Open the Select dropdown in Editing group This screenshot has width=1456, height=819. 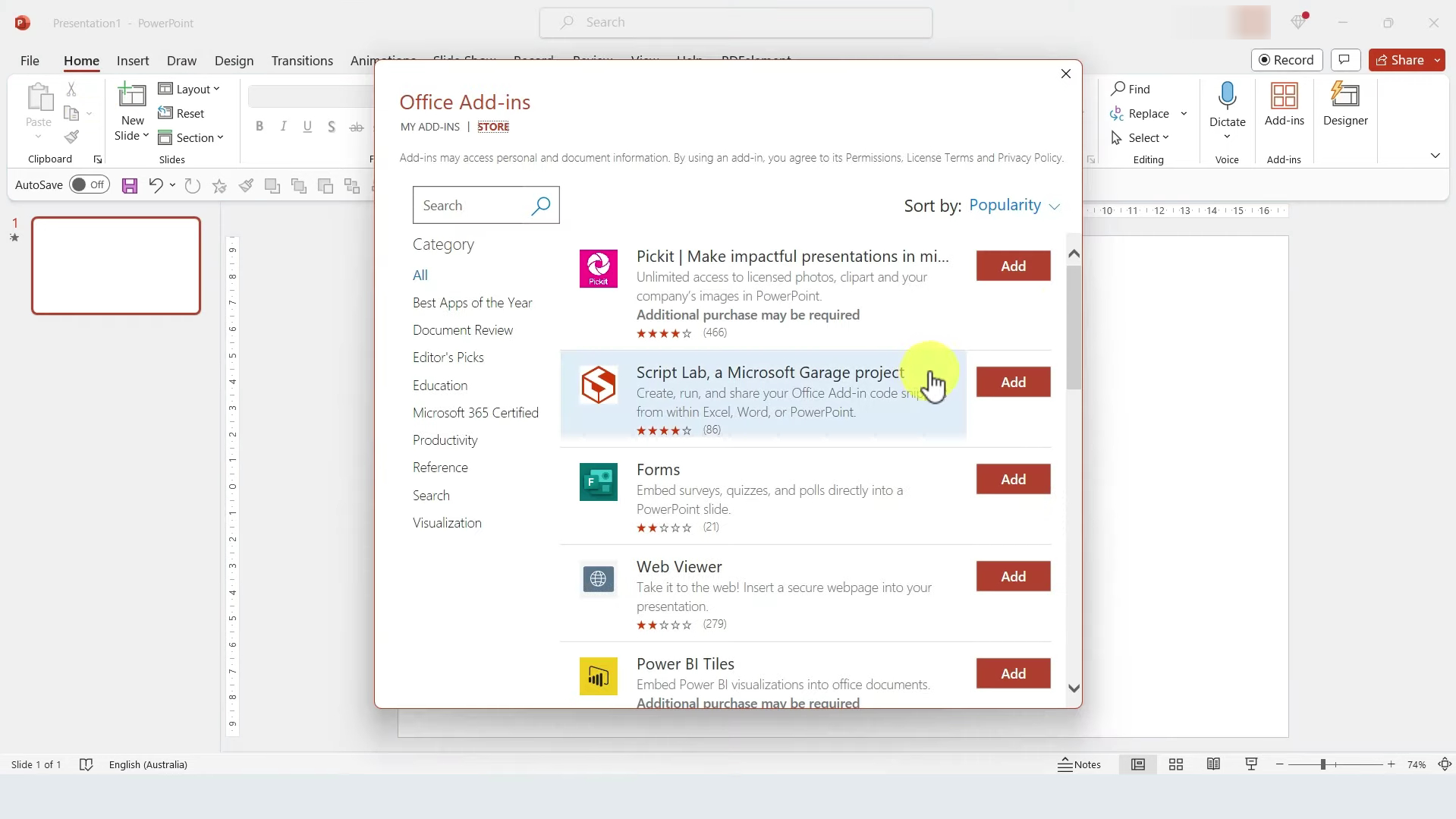coord(1140,137)
